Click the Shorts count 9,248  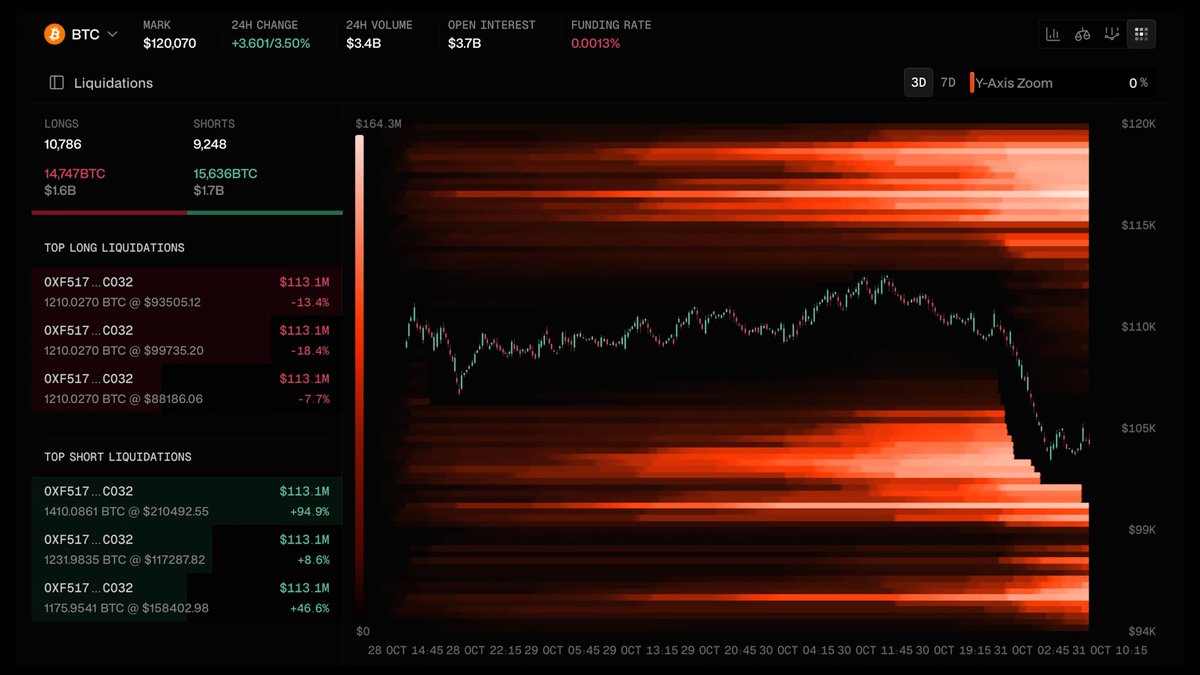[x=210, y=144]
